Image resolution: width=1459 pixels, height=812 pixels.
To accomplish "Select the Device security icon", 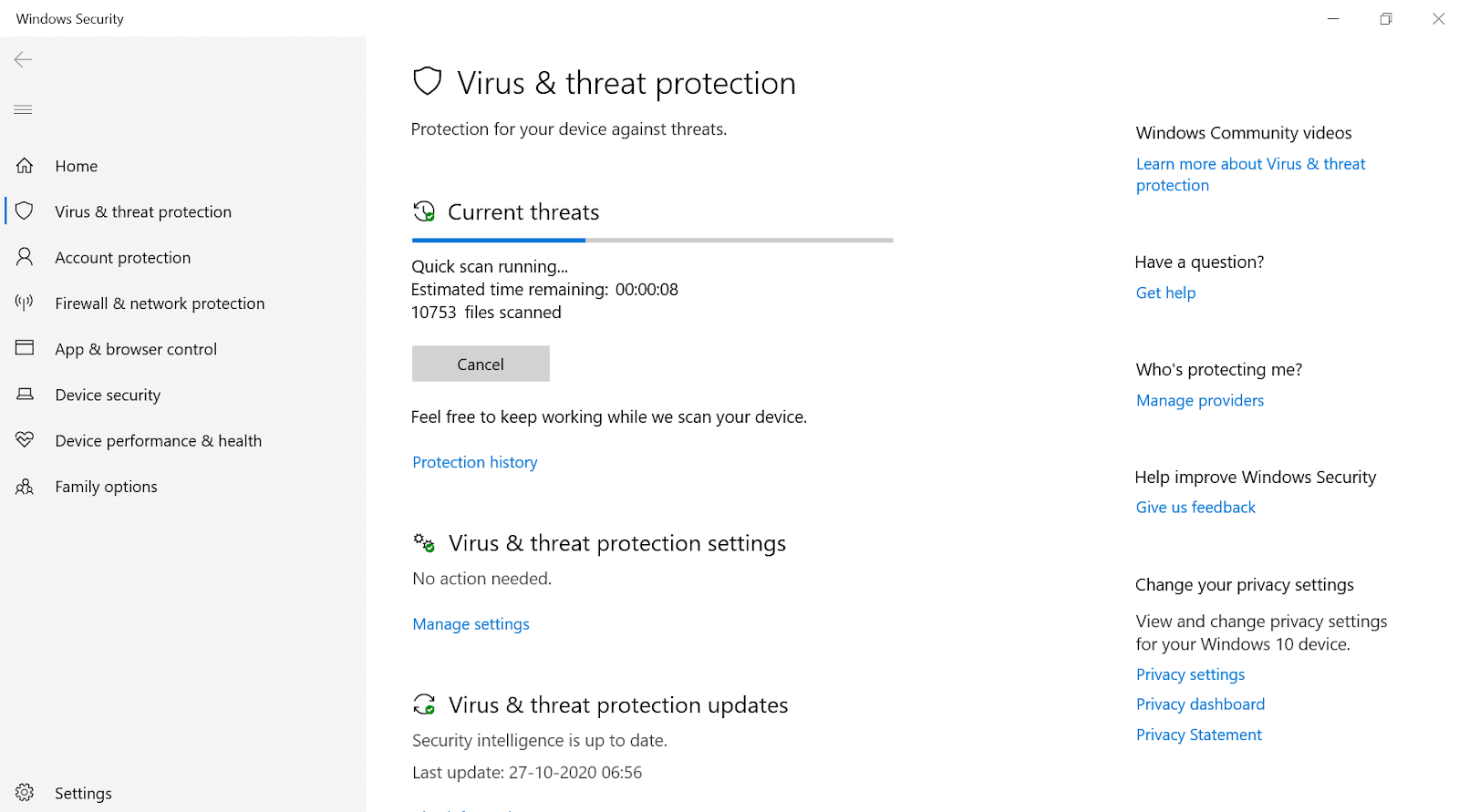I will [x=24, y=395].
